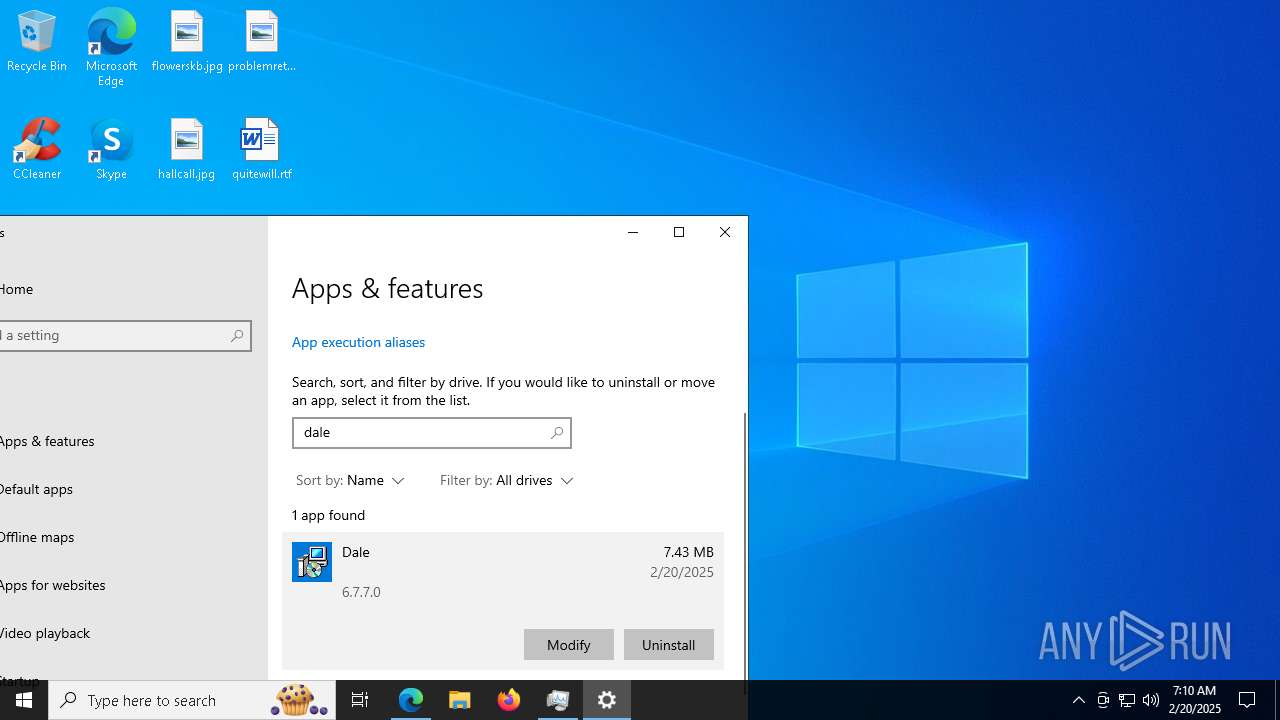Select Apps for websites in sidebar

click(52, 585)
